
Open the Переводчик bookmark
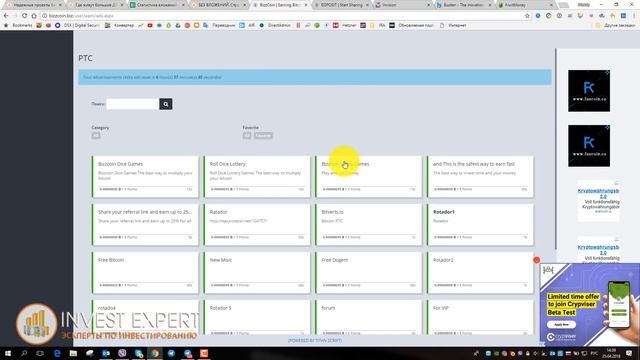[220, 25]
